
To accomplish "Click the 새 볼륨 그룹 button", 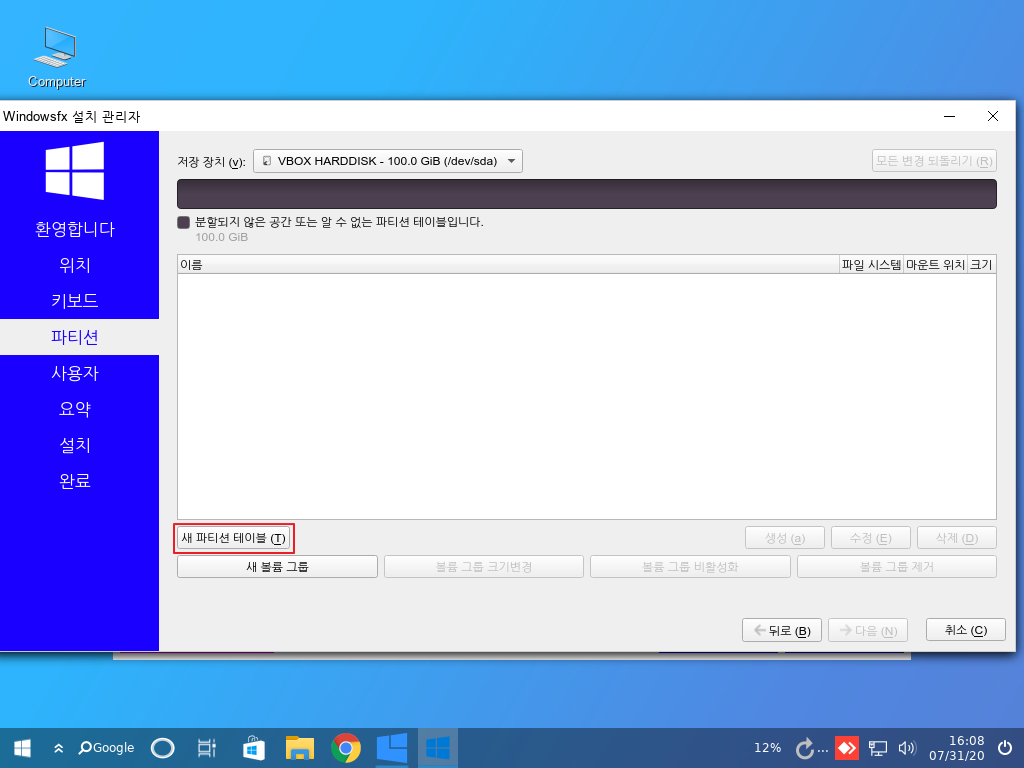I will [277, 567].
